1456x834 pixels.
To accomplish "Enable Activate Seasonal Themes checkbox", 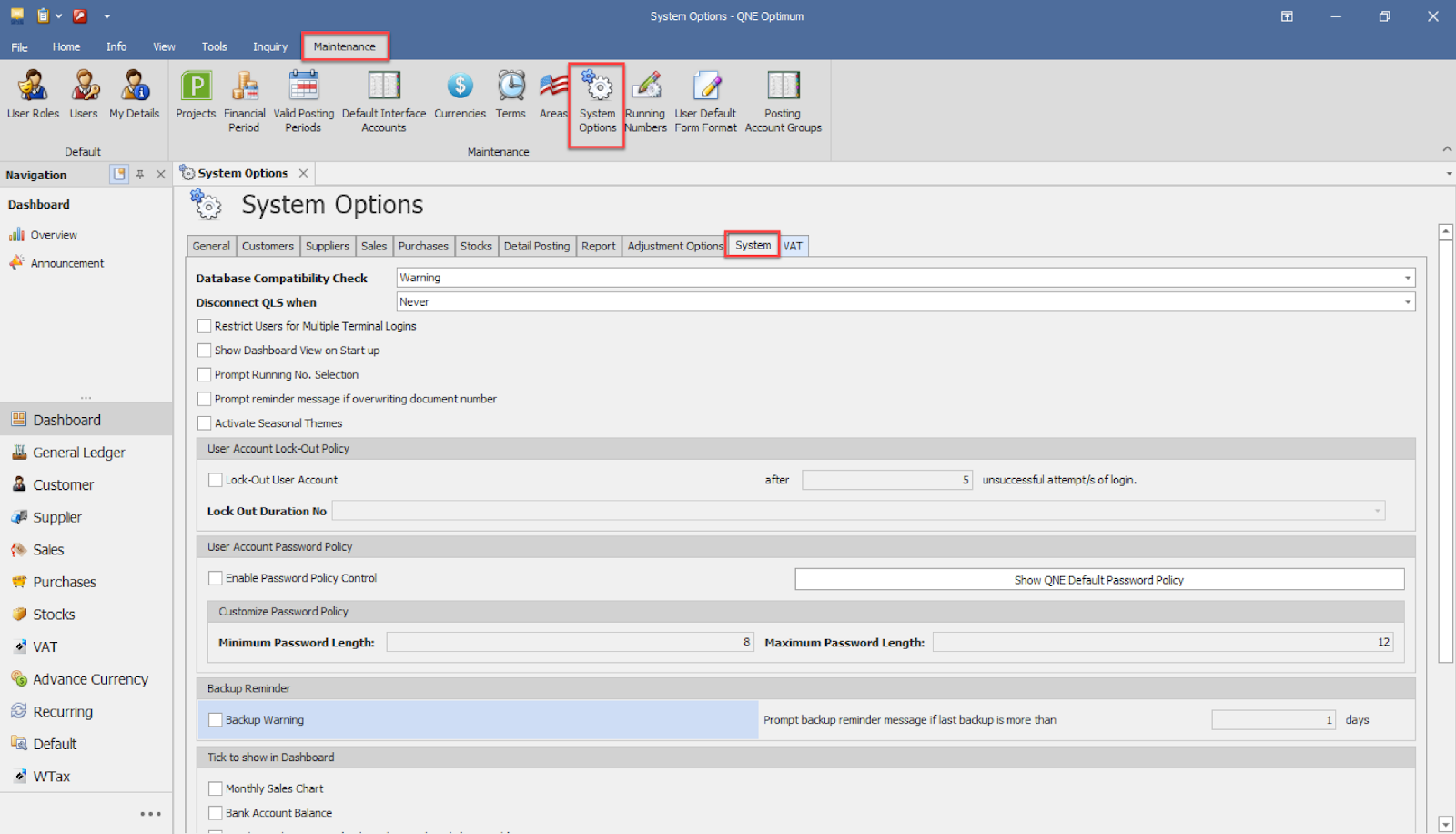I will pyautogui.click(x=204, y=423).
